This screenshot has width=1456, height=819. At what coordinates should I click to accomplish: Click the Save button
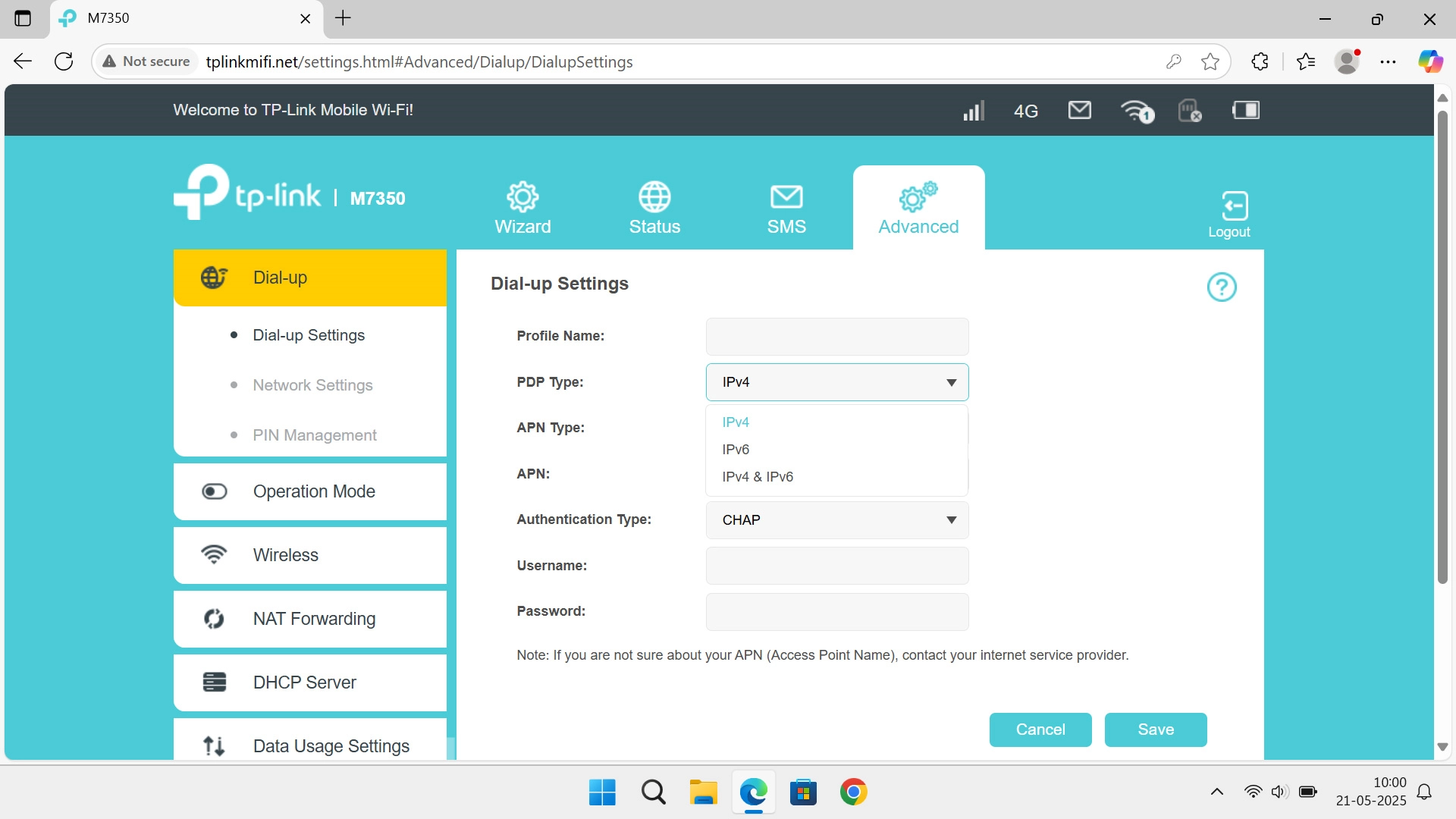pyautogui.click(x=1155, y=730)
